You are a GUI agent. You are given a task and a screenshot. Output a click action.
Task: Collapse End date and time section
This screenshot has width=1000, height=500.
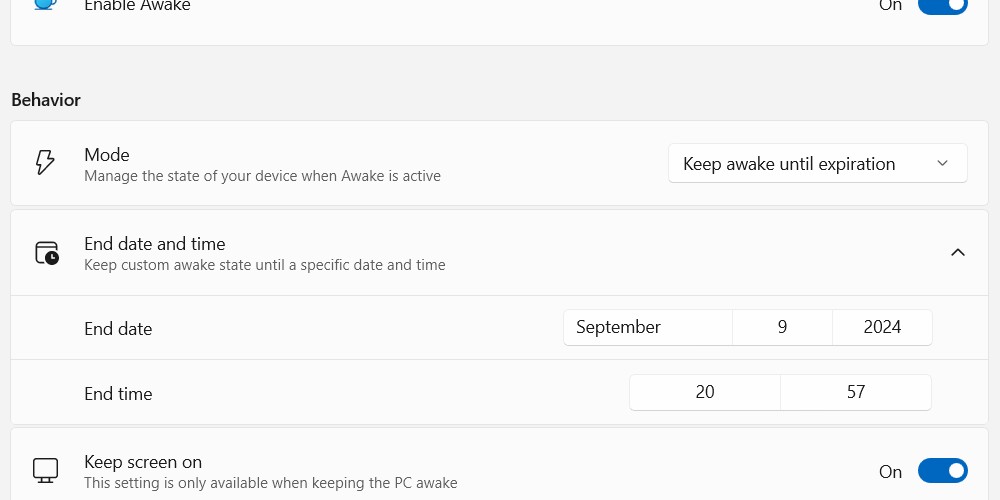coord(957,253)
